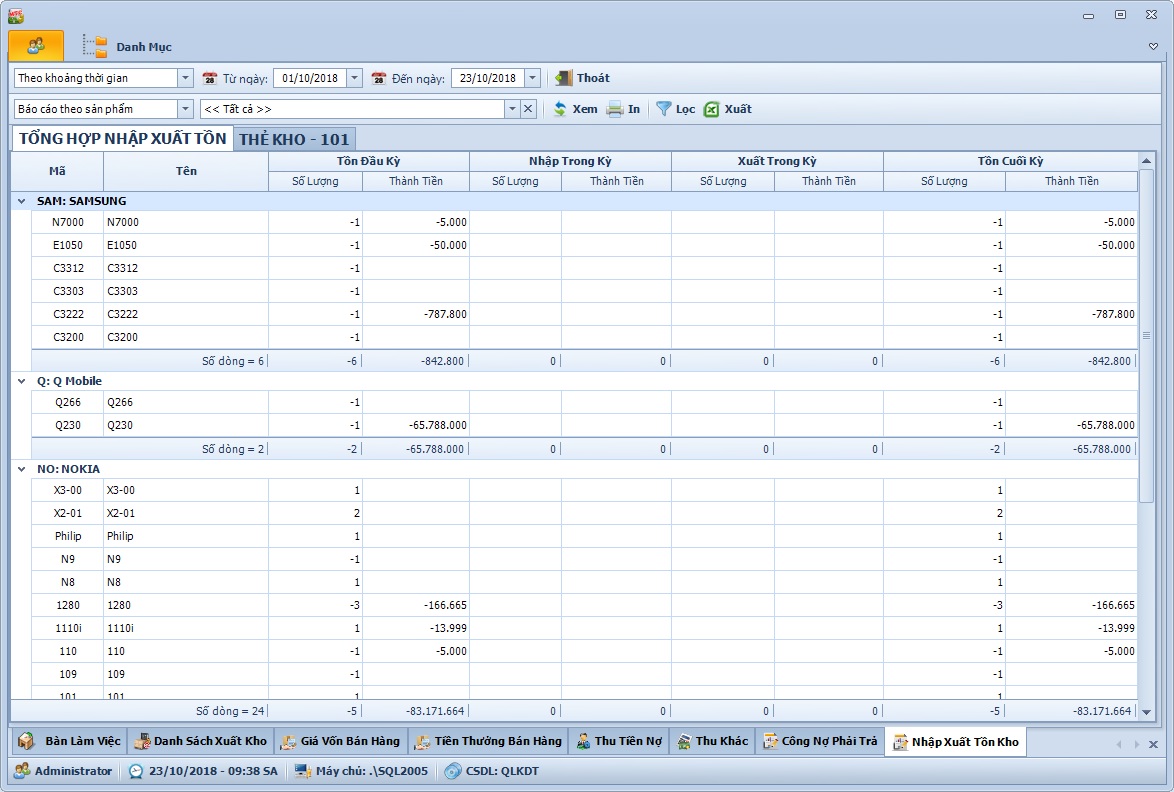Click the vertical scrollbar down arrow
1174x792 pixels.
1146,712
